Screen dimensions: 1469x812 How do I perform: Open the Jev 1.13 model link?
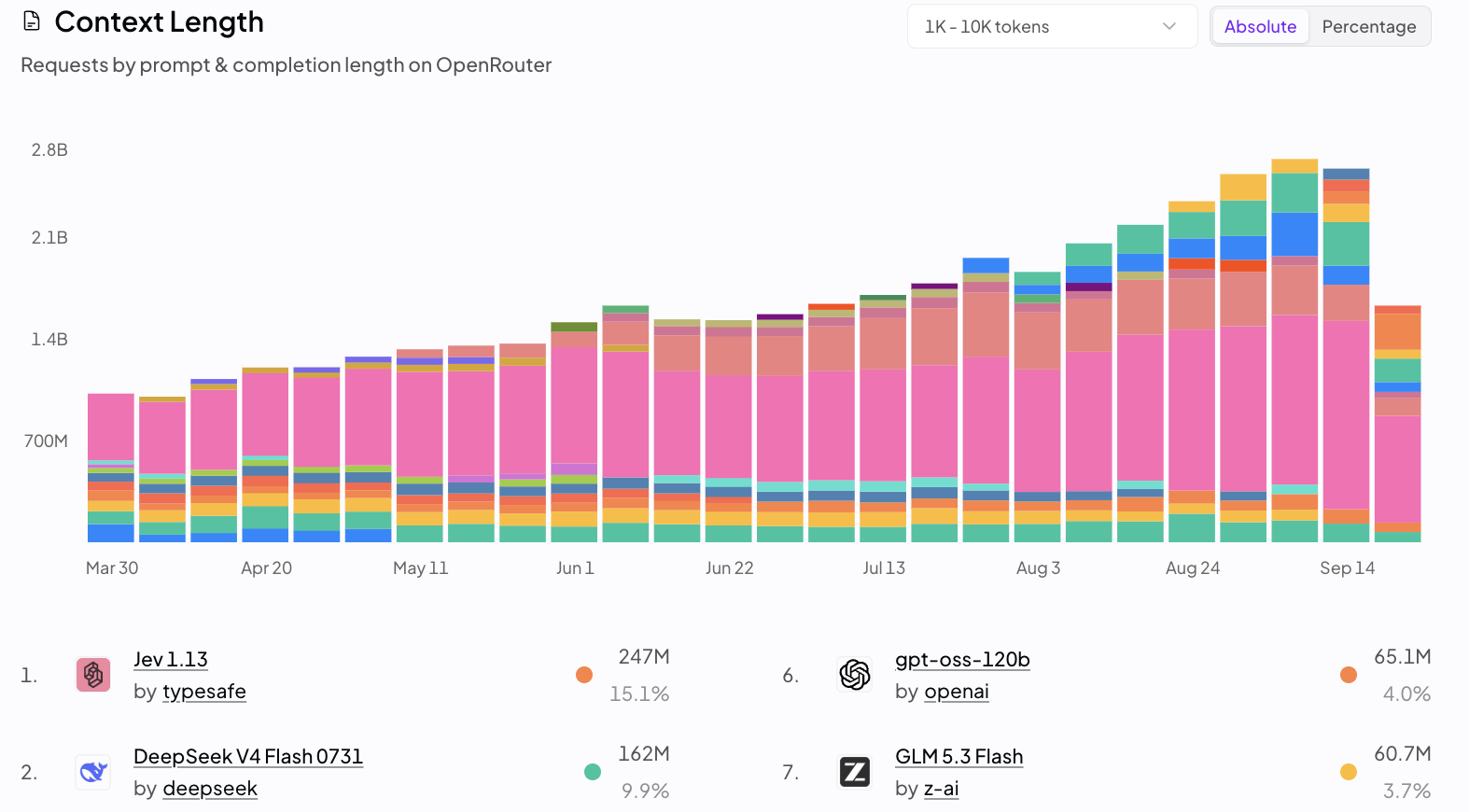pyautogui.click(x=171, y=659)
